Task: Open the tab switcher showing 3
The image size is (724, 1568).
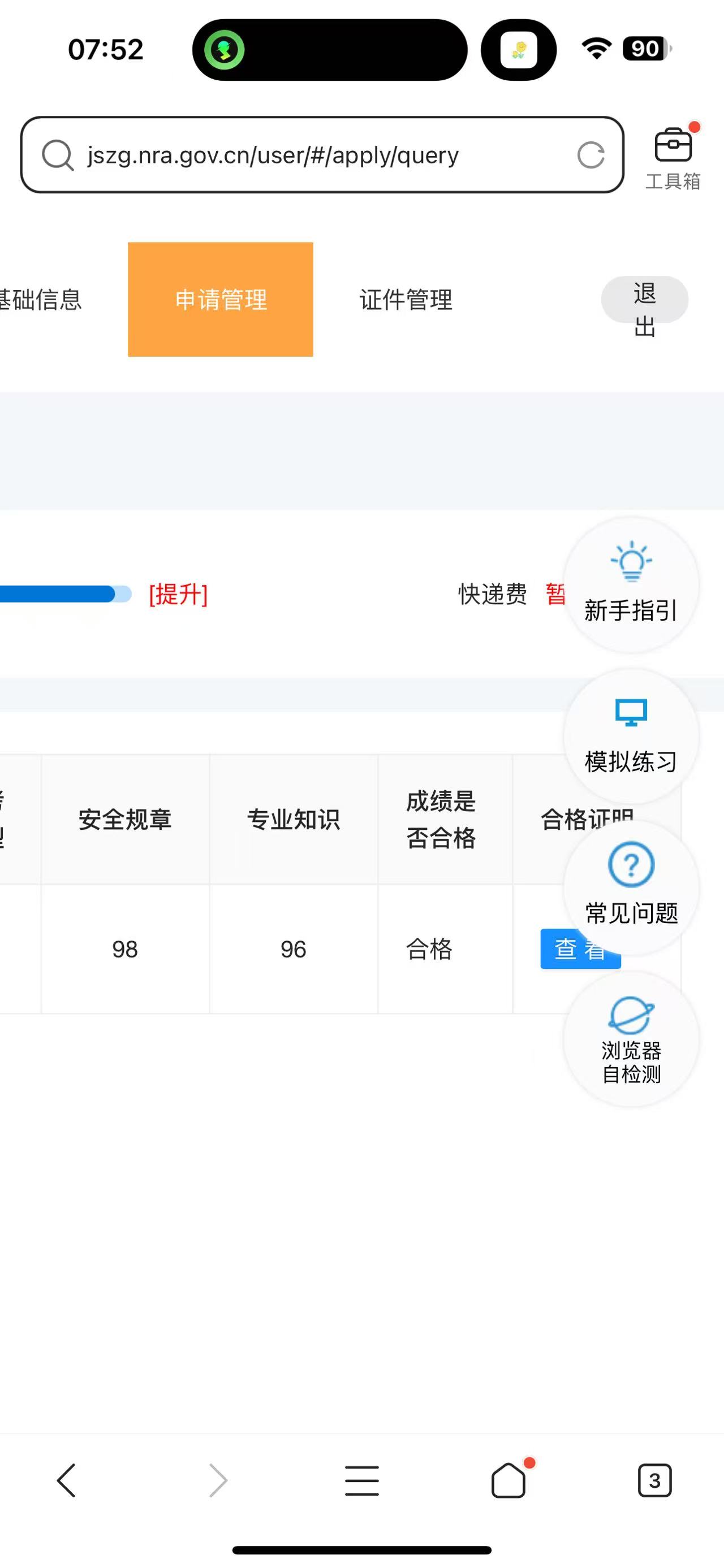Action: [x=654, y=1480]
